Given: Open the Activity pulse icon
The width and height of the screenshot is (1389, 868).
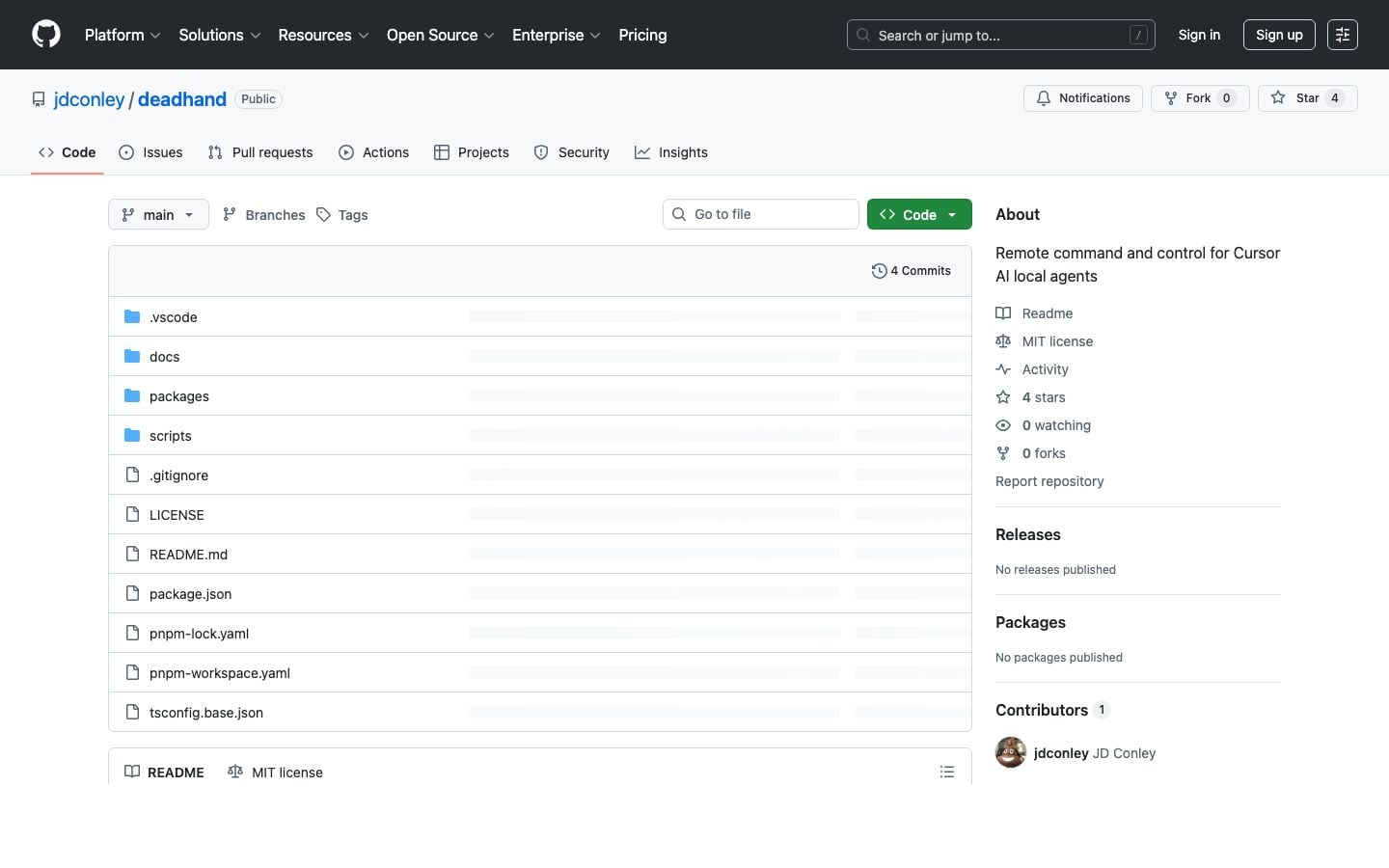Looking at the screenshot, I should tap(1003, 368).
